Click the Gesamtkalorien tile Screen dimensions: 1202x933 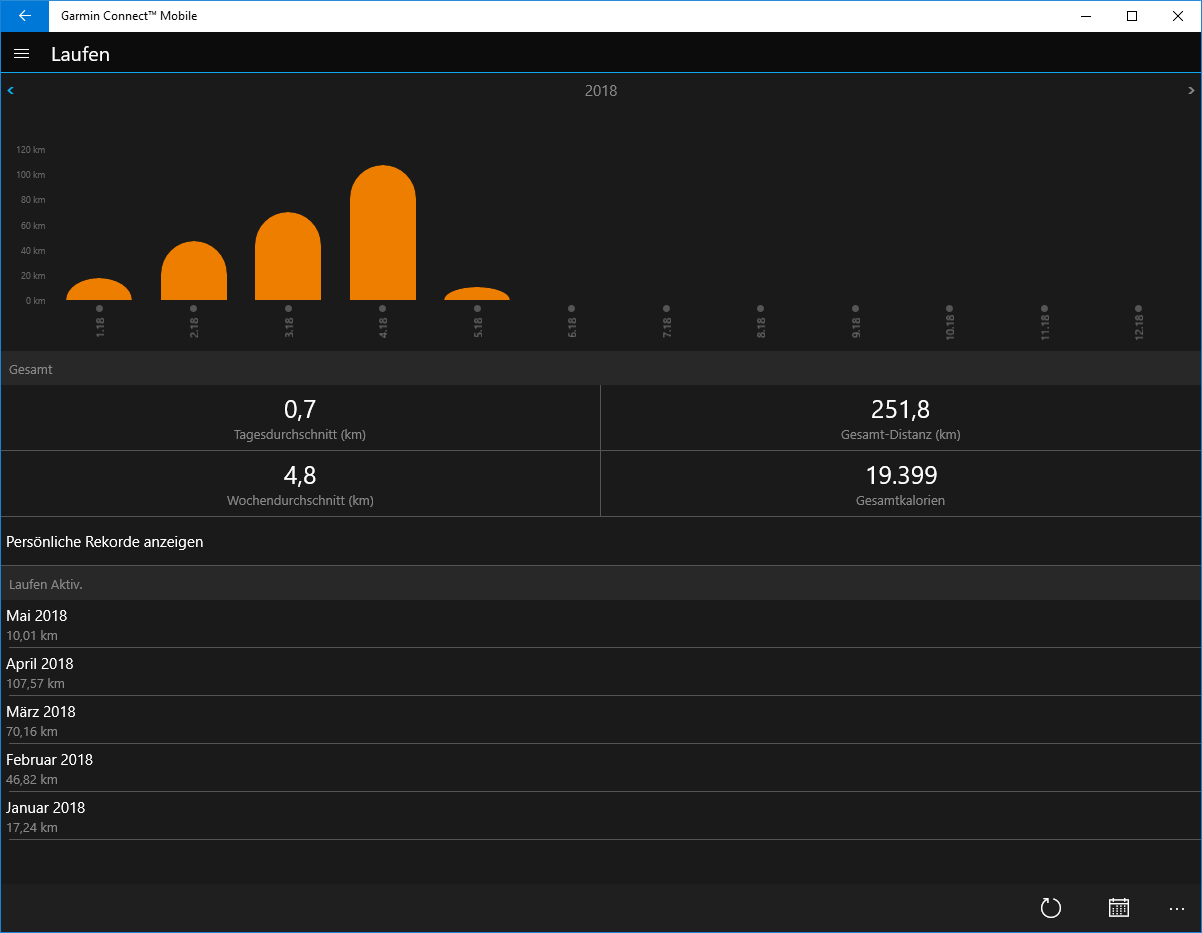coord(901,484)
